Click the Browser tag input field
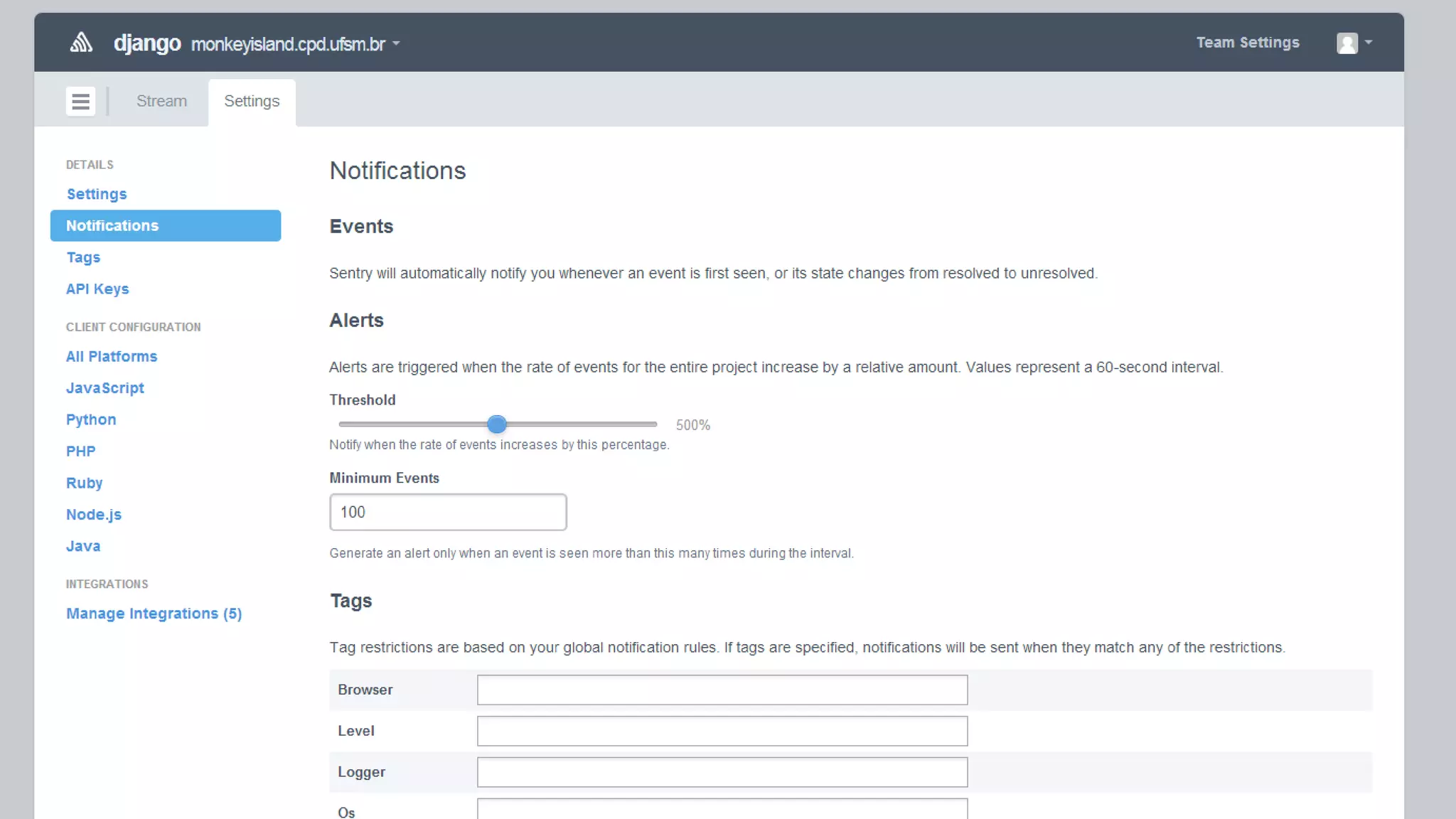This screenshot has height=819, width=1456. [722, 690]
